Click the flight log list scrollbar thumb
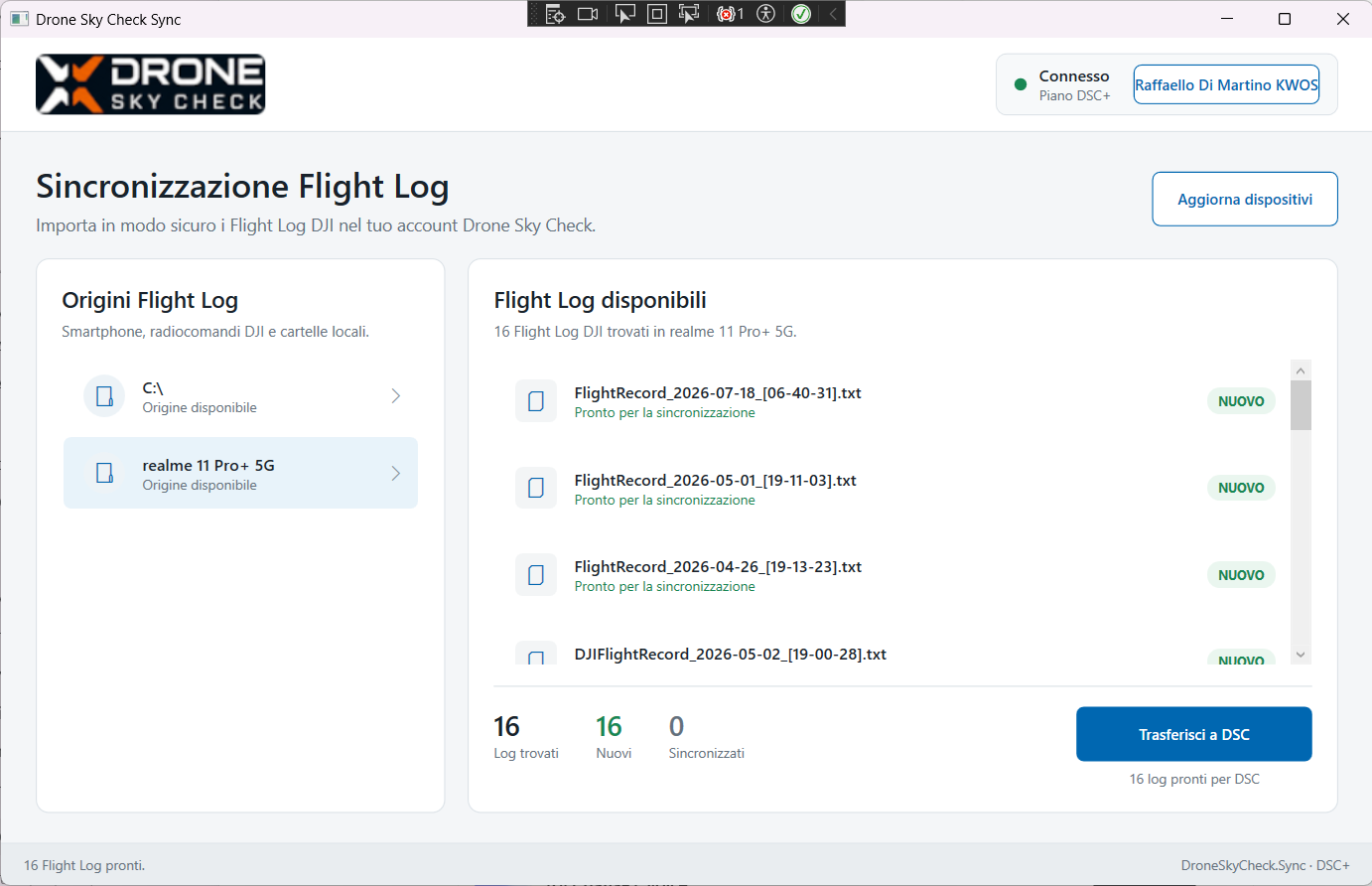 (x=1301, y=405)
